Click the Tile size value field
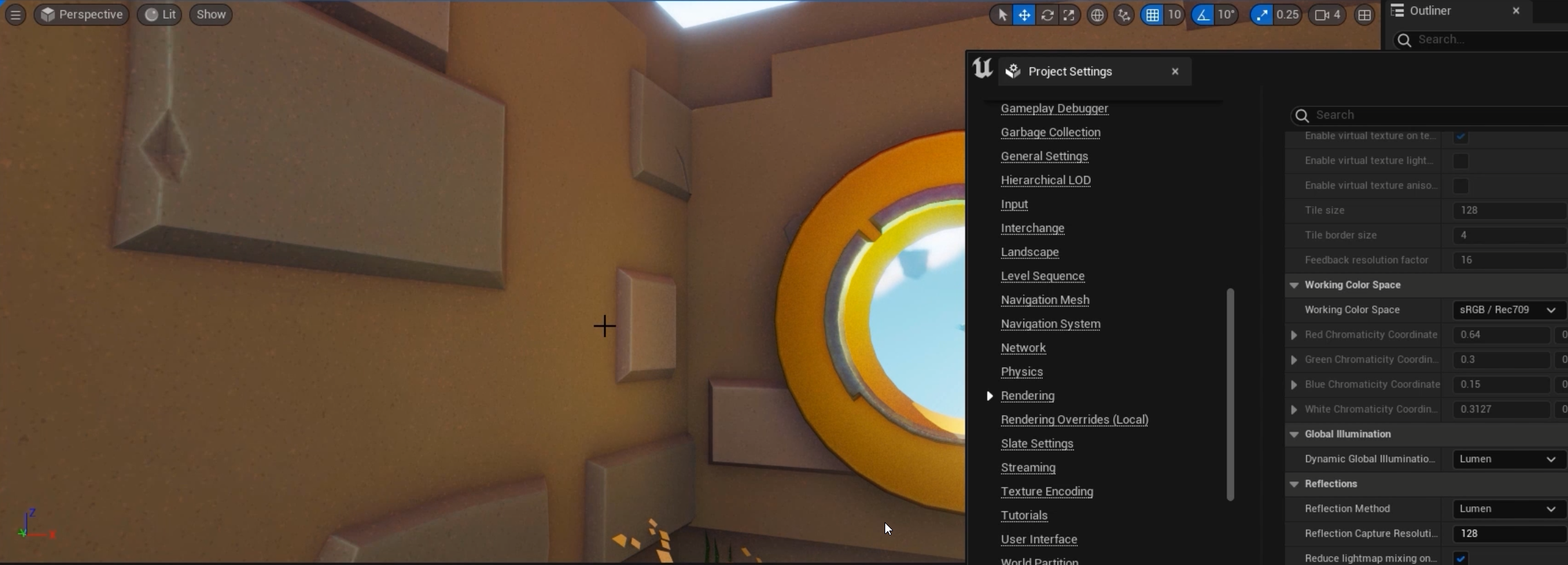The width and height of the screenshot is (1568, 565). point(1510,211)
